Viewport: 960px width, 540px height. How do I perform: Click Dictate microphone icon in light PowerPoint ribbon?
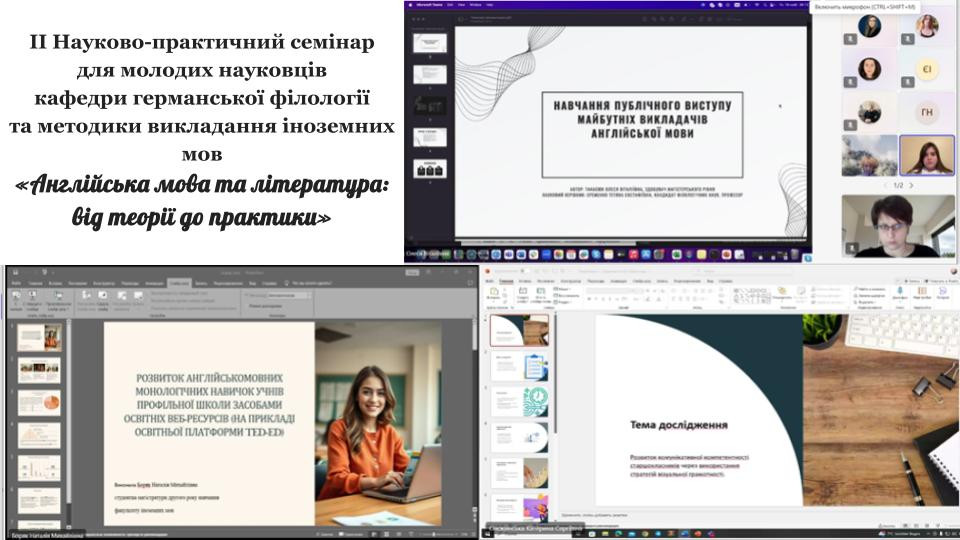899,291
